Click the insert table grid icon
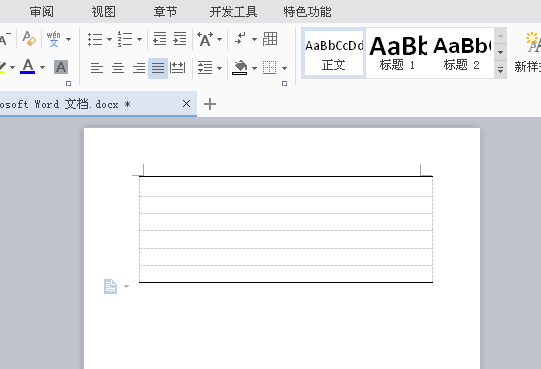The width and height of the screenshot is (541, 369). click(270, 39)
